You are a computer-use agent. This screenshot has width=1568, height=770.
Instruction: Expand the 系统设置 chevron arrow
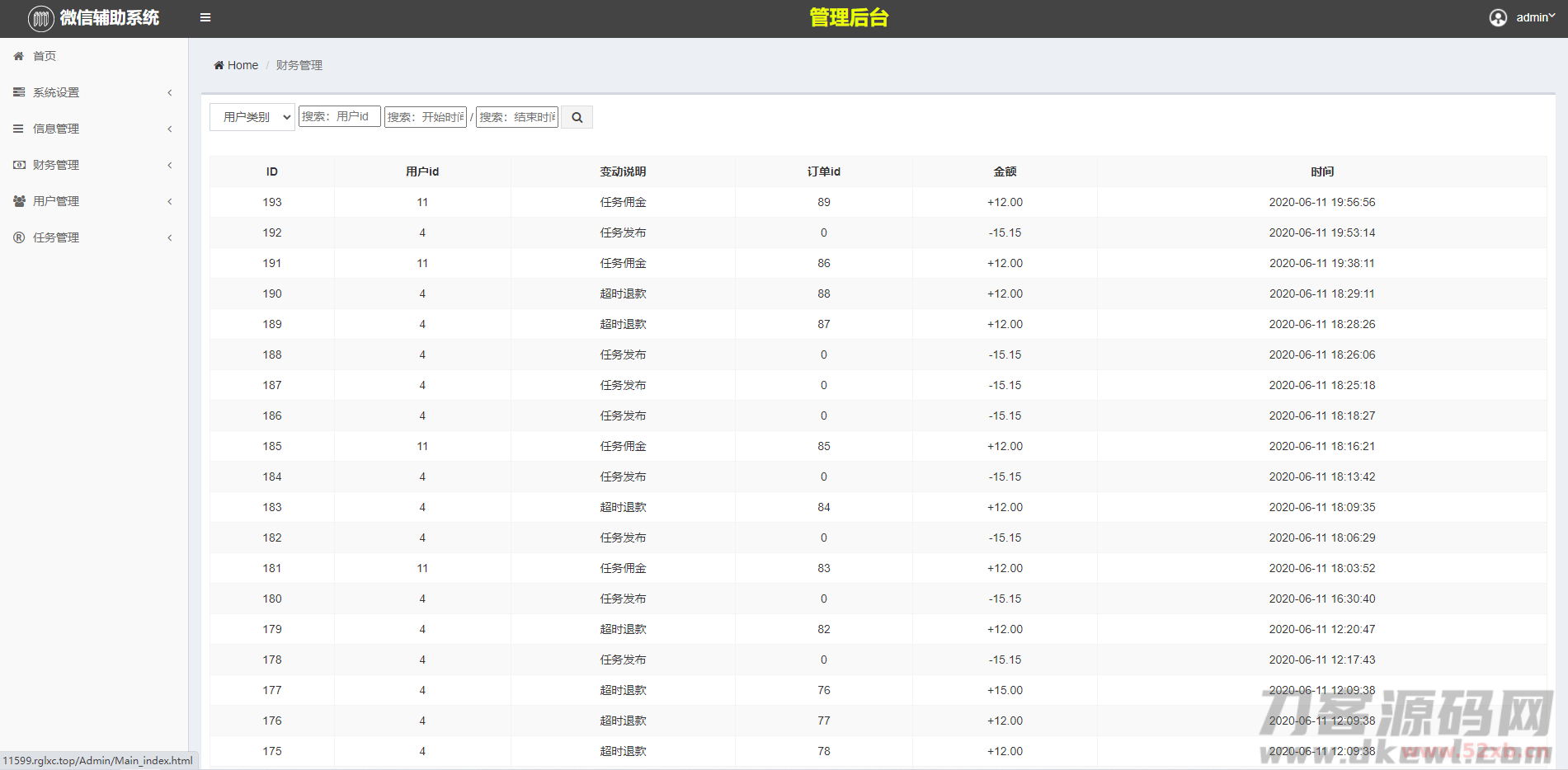[x=170, y=92]
